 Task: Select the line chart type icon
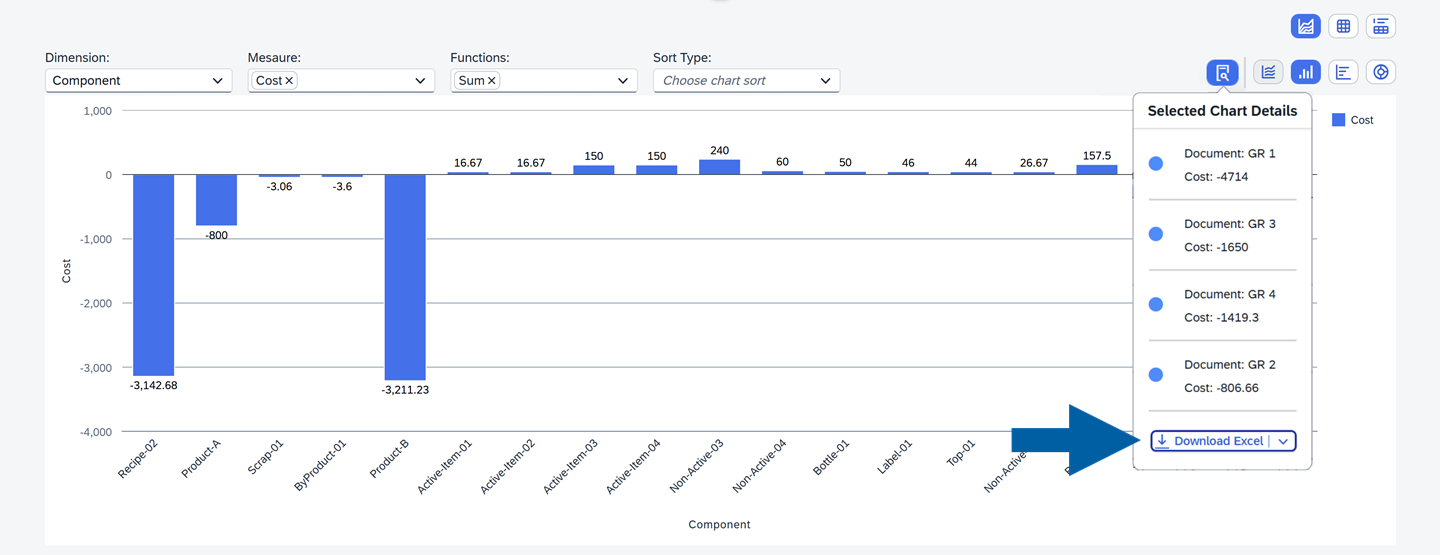[1268, 72]
